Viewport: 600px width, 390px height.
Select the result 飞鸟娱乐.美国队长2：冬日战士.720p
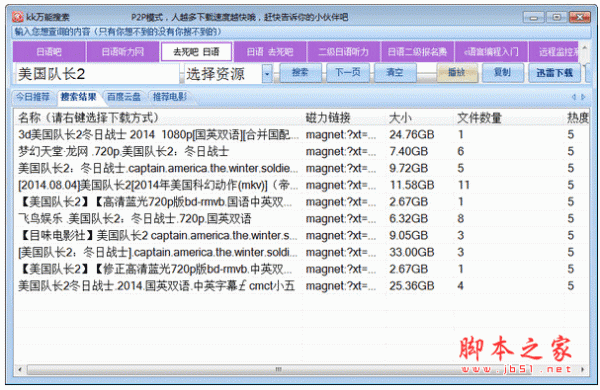coord(134,219)
